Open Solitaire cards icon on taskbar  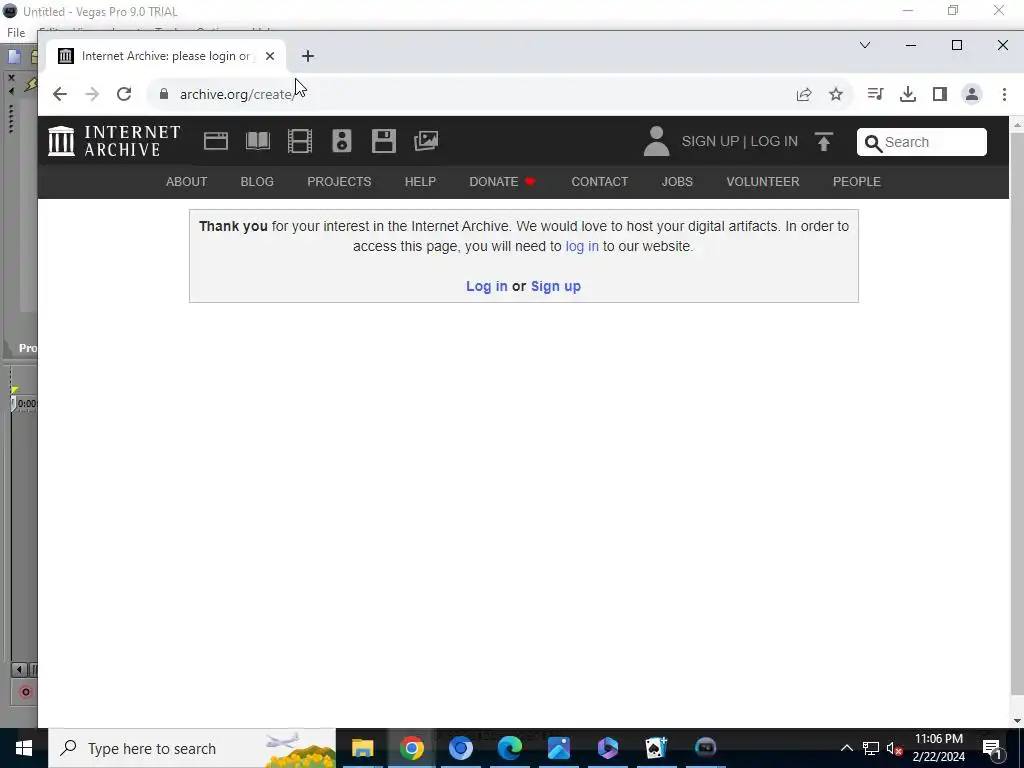click(x=656, y=748)
